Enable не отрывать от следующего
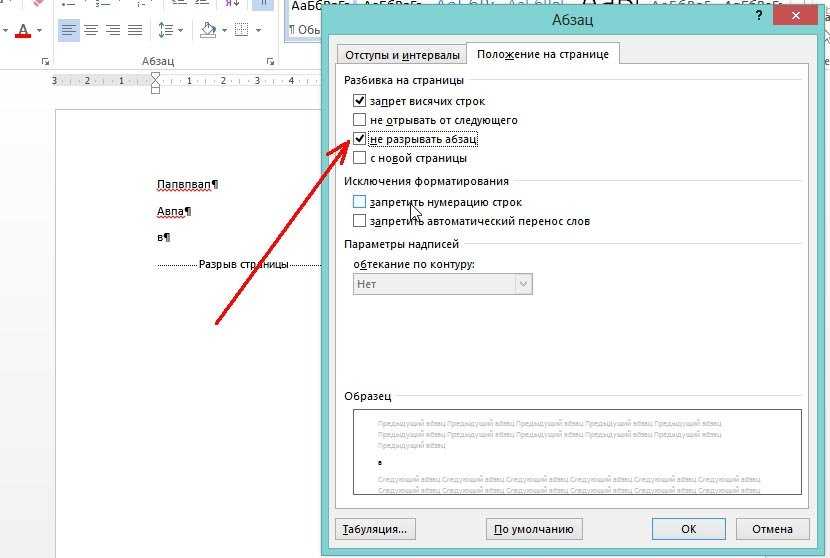 click(359, 120)
